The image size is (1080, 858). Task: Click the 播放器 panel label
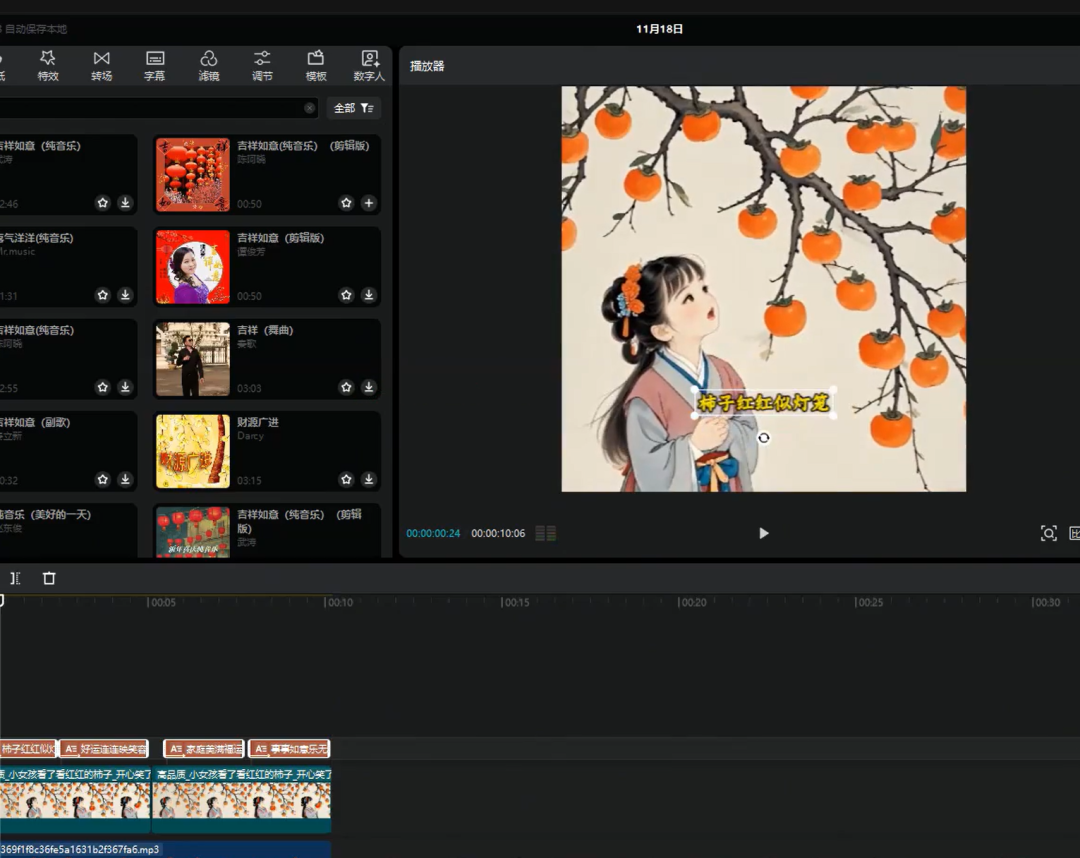pyautogui.click(x=427, y=66)
